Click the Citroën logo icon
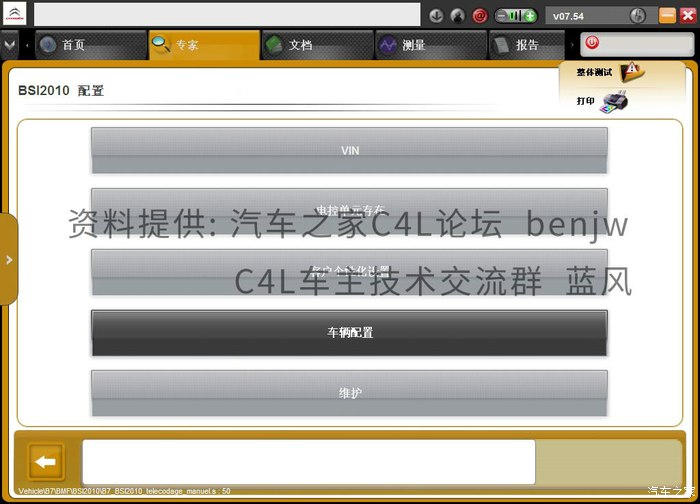Viewport: 700px width, 504px height. (14, 14)
